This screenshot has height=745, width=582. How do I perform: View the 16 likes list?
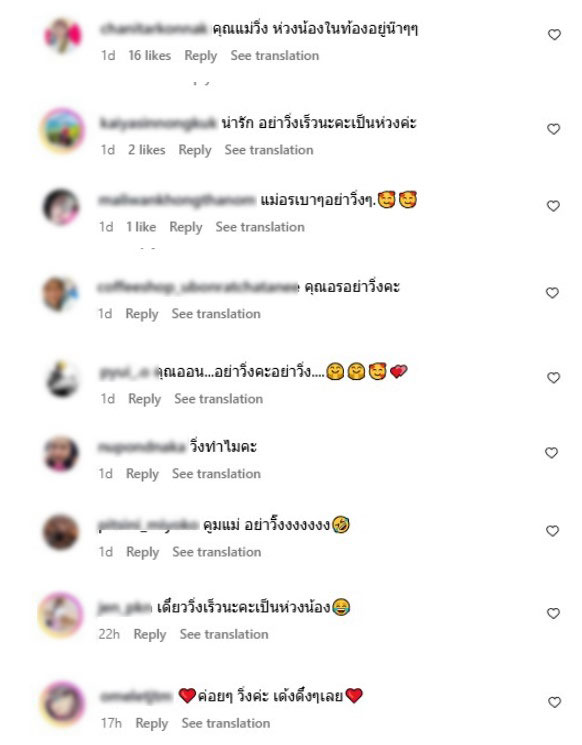click(x=149, y=56)
